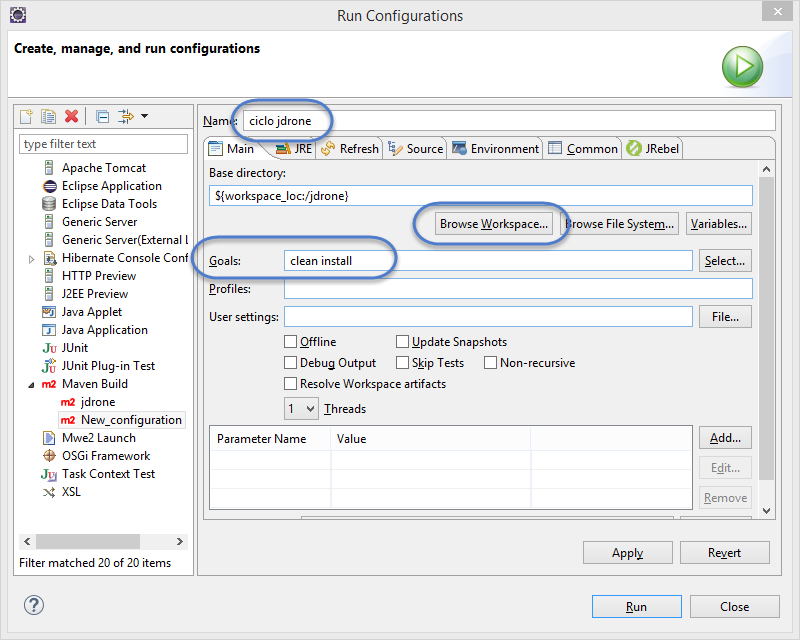Select the HTTP Preview entry
Viewport: 800px width, 640px height.
99,276
